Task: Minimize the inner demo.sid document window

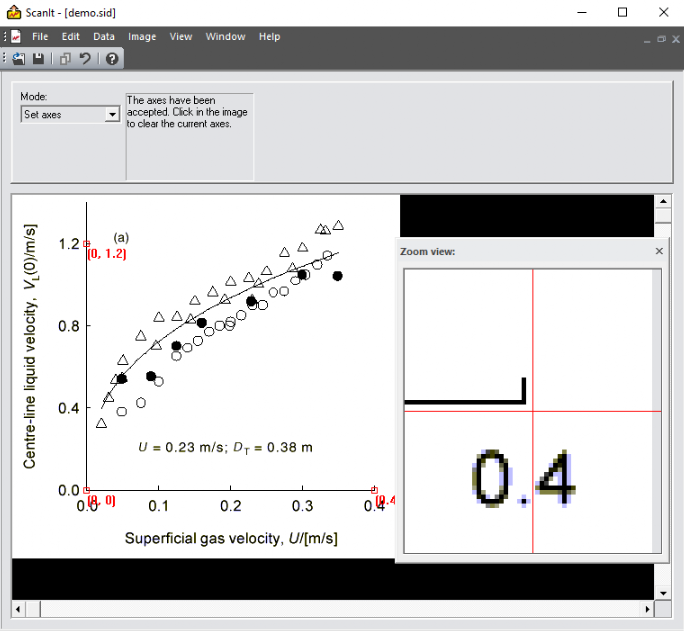Action: (647, 40)
